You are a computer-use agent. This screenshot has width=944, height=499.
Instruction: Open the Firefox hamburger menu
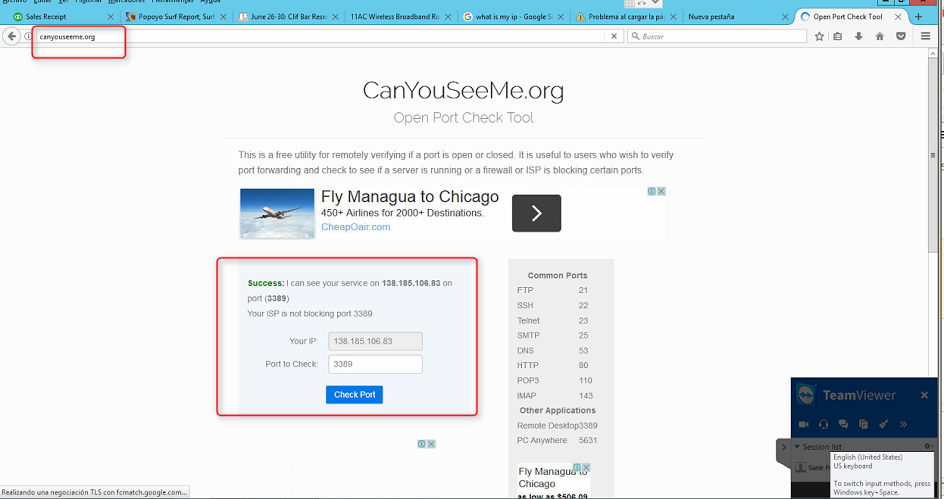click(926, 36)
